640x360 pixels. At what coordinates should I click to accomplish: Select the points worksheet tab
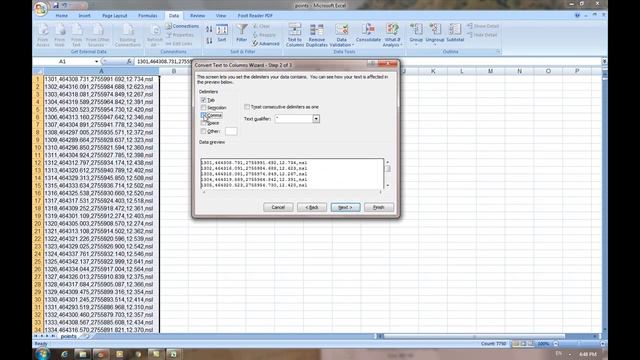[69, 336]
